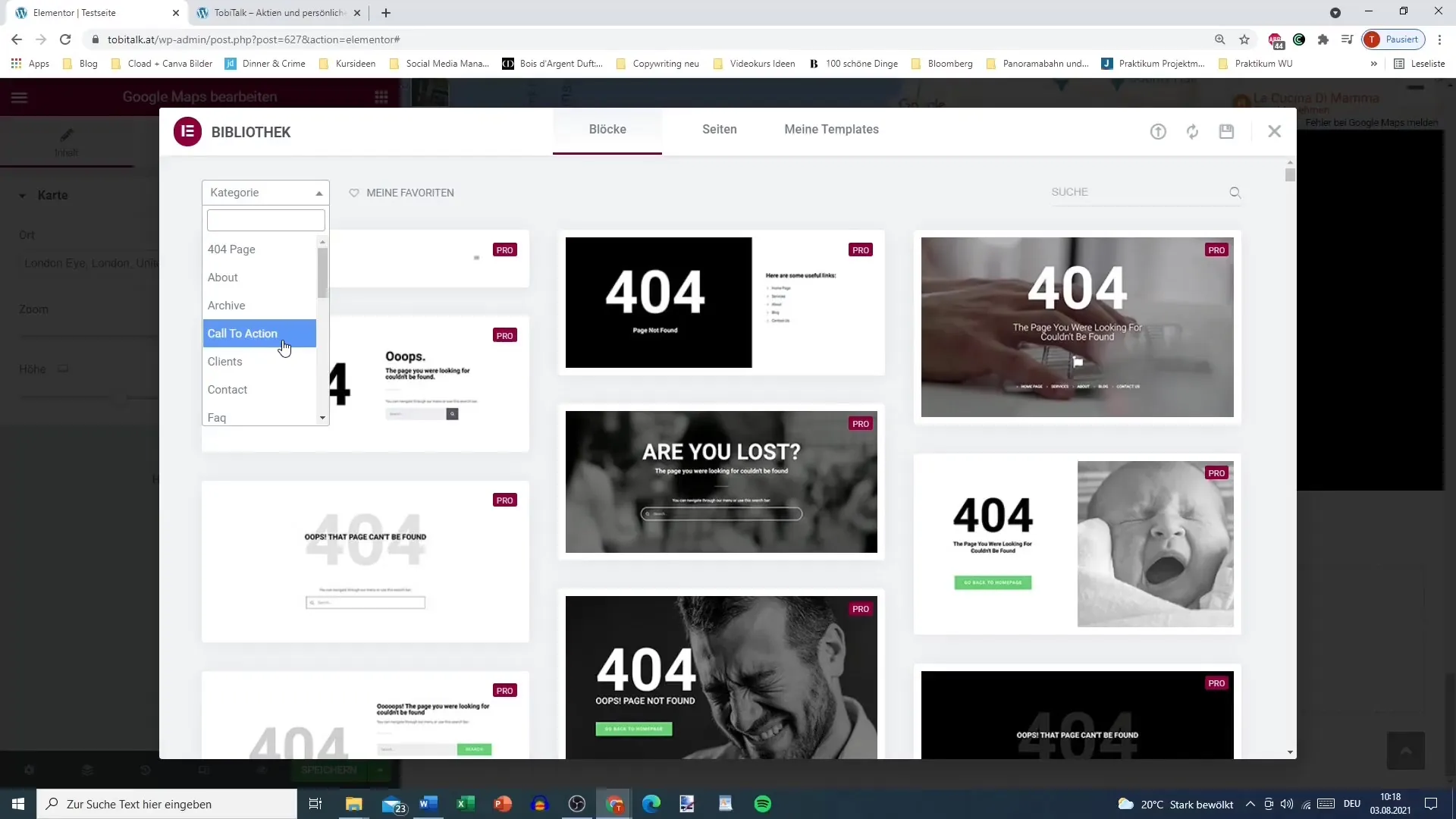Viewport: 1456px width, 819px height.
Task: Select the About category
Action: tap(259, 278)
